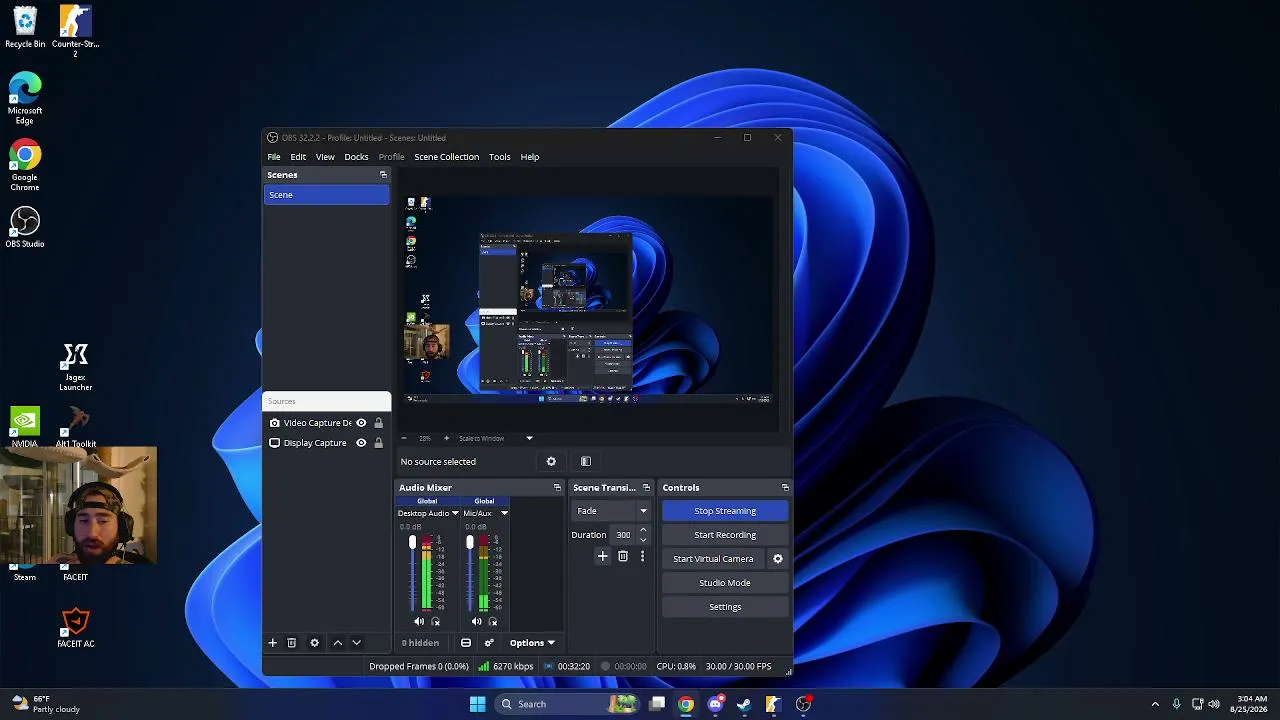Open OBS Settings from Controls
Screen dimensions: 1280x720
point(725,607)
